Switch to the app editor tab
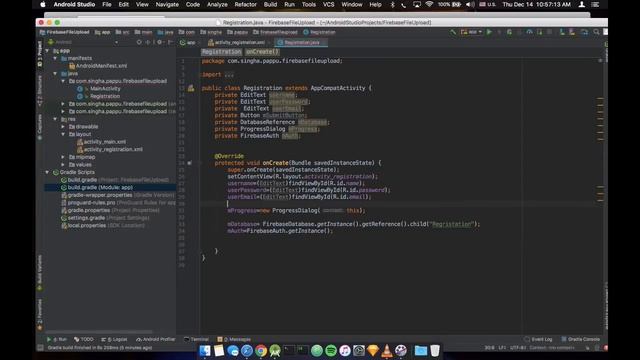 pos(188,42)
